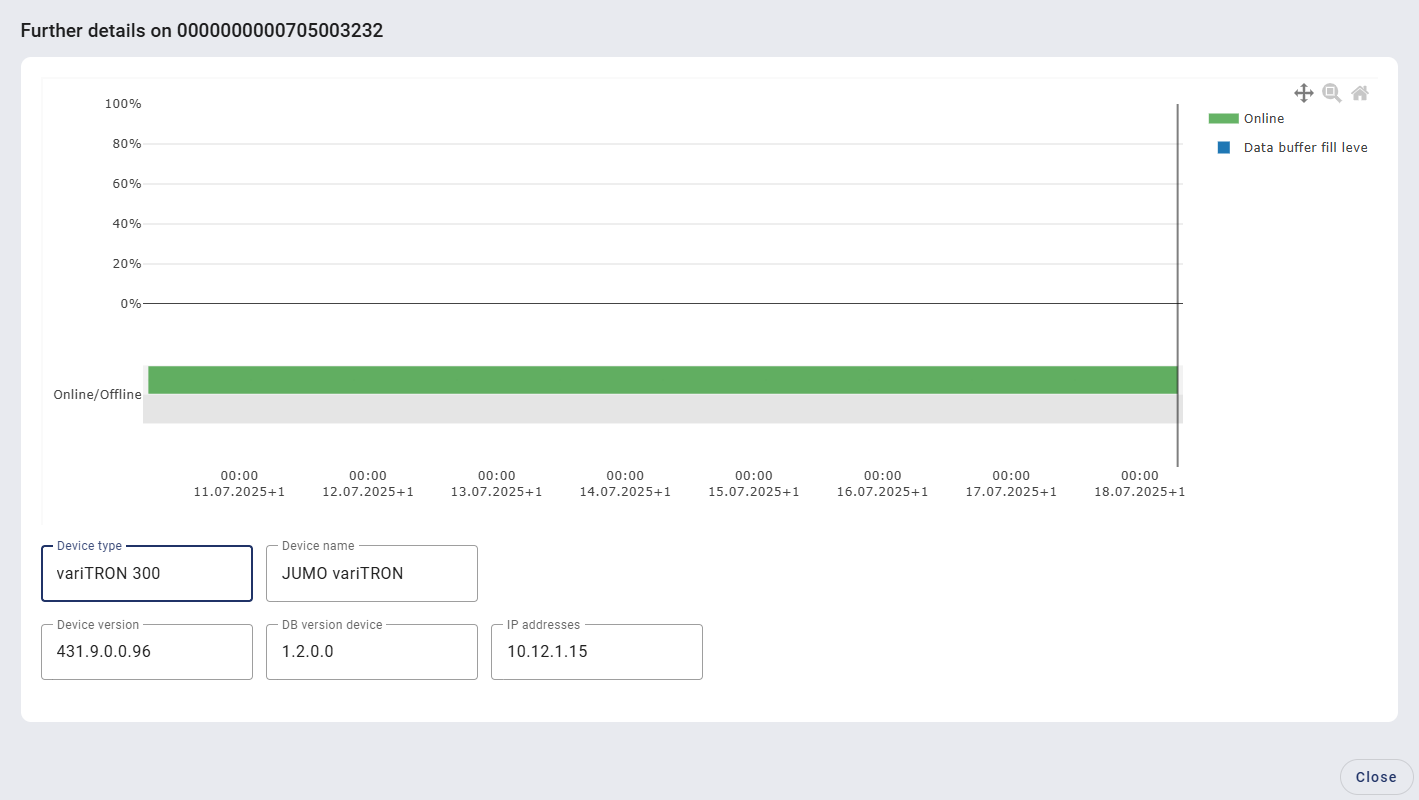Click the blue Data buffer legend swatch
The height and width of the screenshot is (800, 1419).
(x=1223, y=147)
